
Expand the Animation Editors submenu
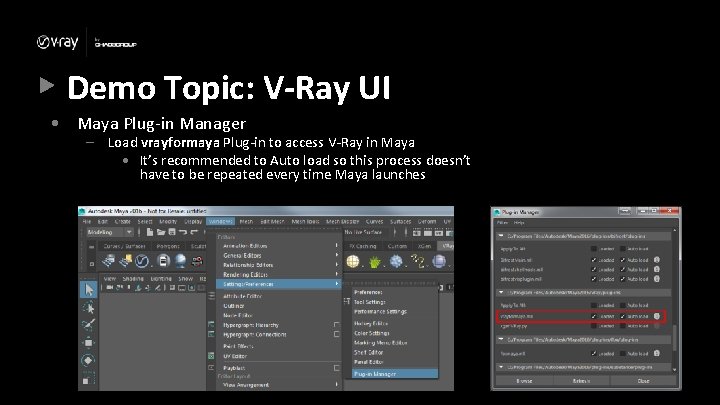pyautogui.click(x=337, y=246)
